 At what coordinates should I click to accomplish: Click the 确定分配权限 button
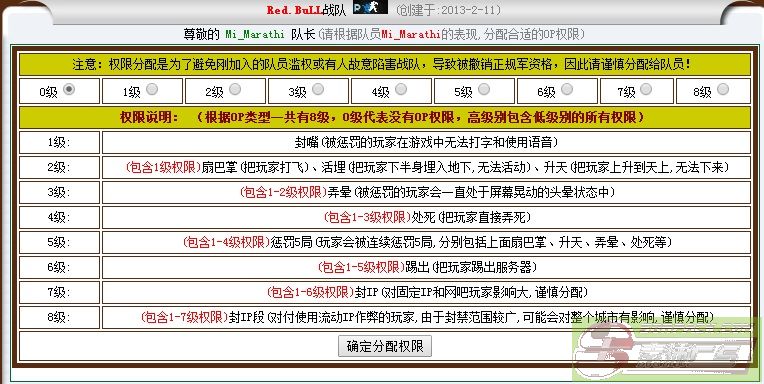point(385,346)
